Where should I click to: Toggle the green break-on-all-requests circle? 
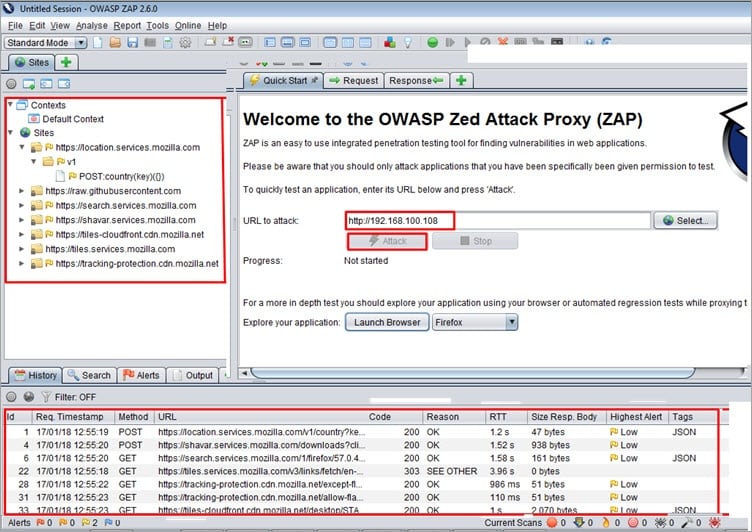433,43
